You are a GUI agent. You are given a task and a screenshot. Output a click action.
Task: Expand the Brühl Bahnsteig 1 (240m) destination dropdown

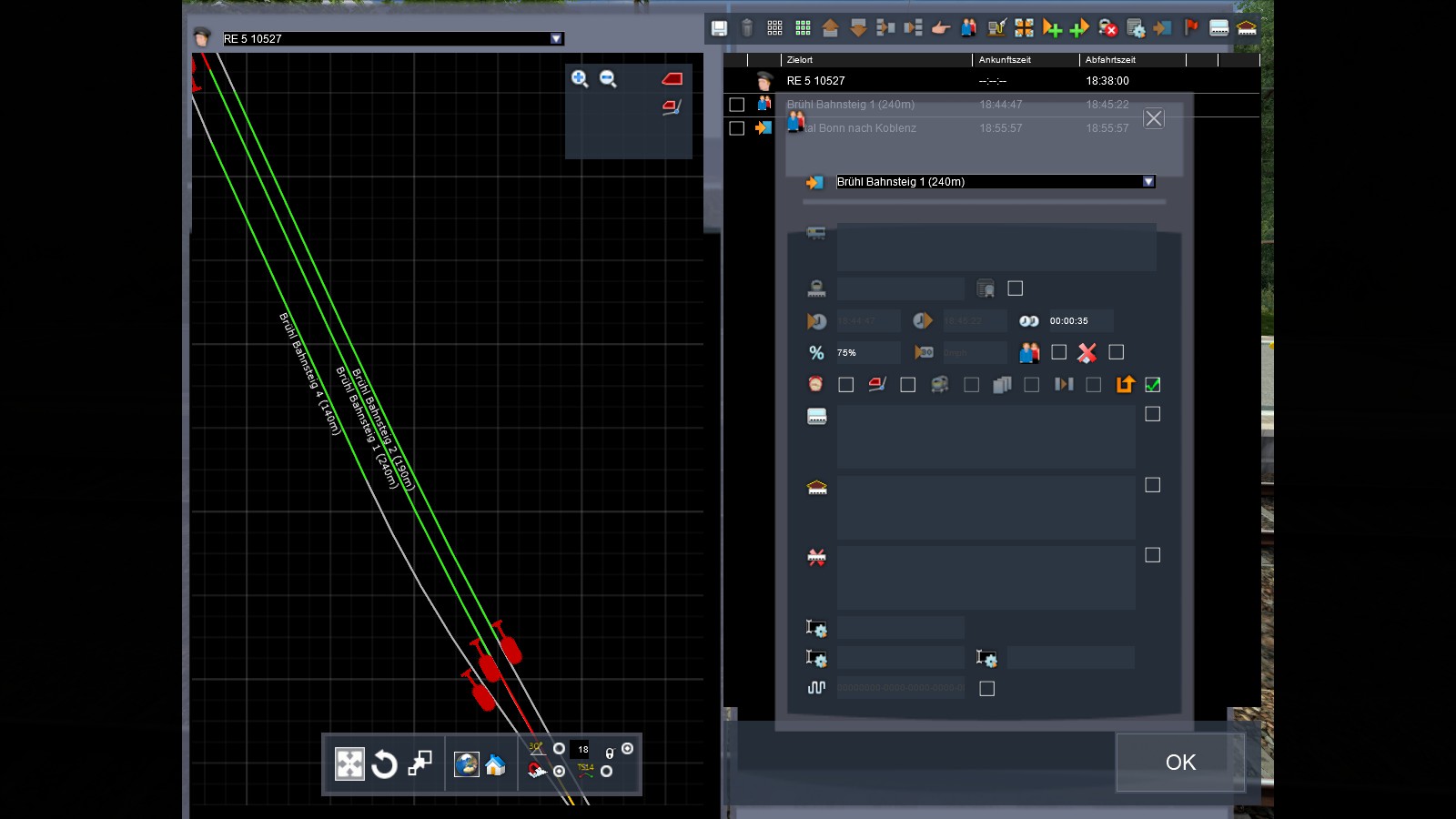(x=1148, y=182)
